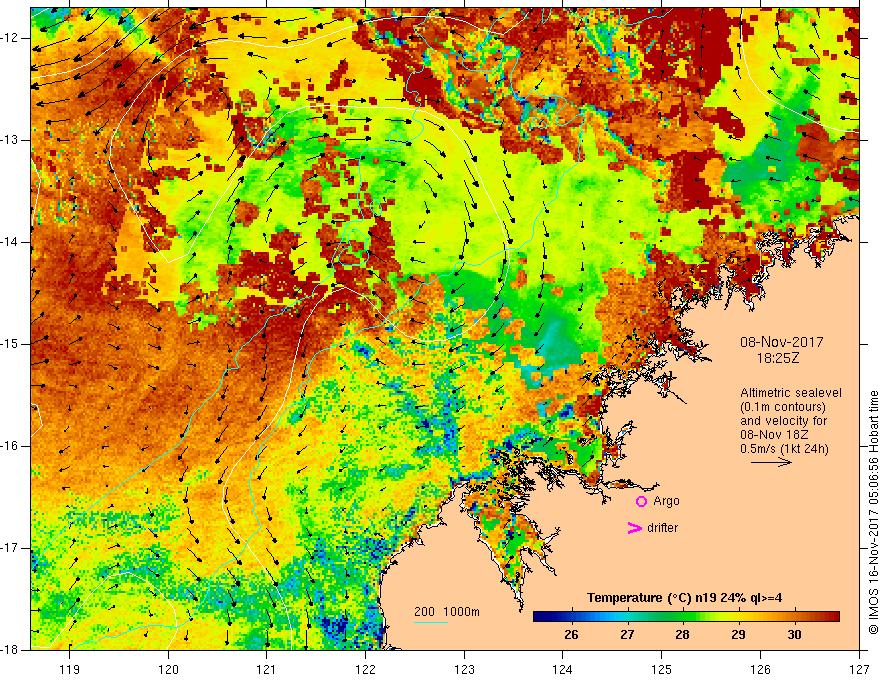The image size is (880, 680).
Task: Click longitude axis label '124'
Action: (563, 670)
